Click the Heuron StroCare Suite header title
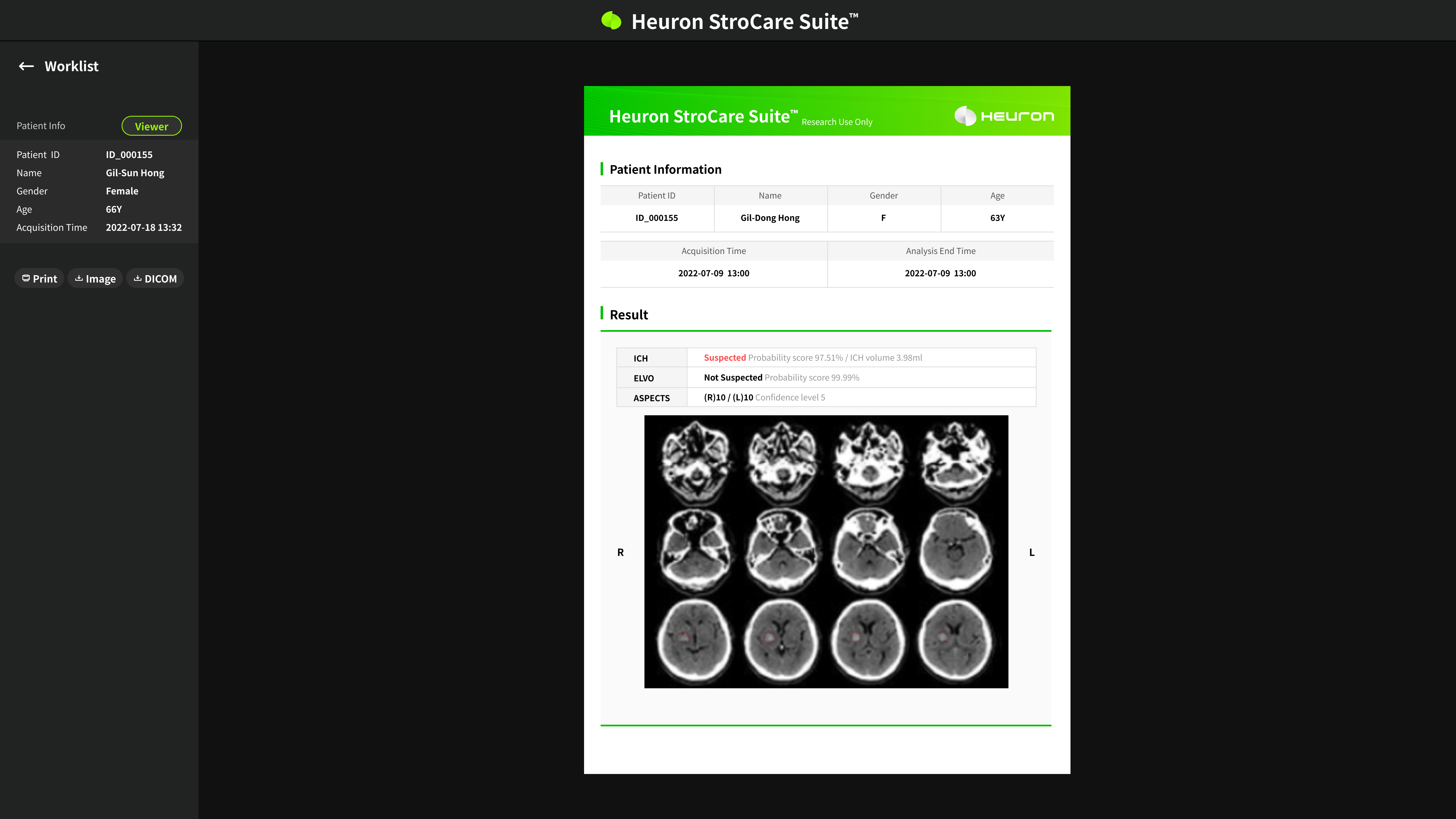The width and height of the screenshot is (1456, 819). click(x=744, y=21)
